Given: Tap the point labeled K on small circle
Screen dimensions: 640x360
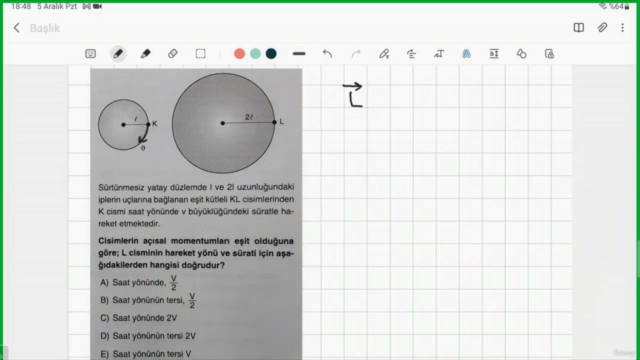Looking at the screenshot, I should [x=148, y=124].
